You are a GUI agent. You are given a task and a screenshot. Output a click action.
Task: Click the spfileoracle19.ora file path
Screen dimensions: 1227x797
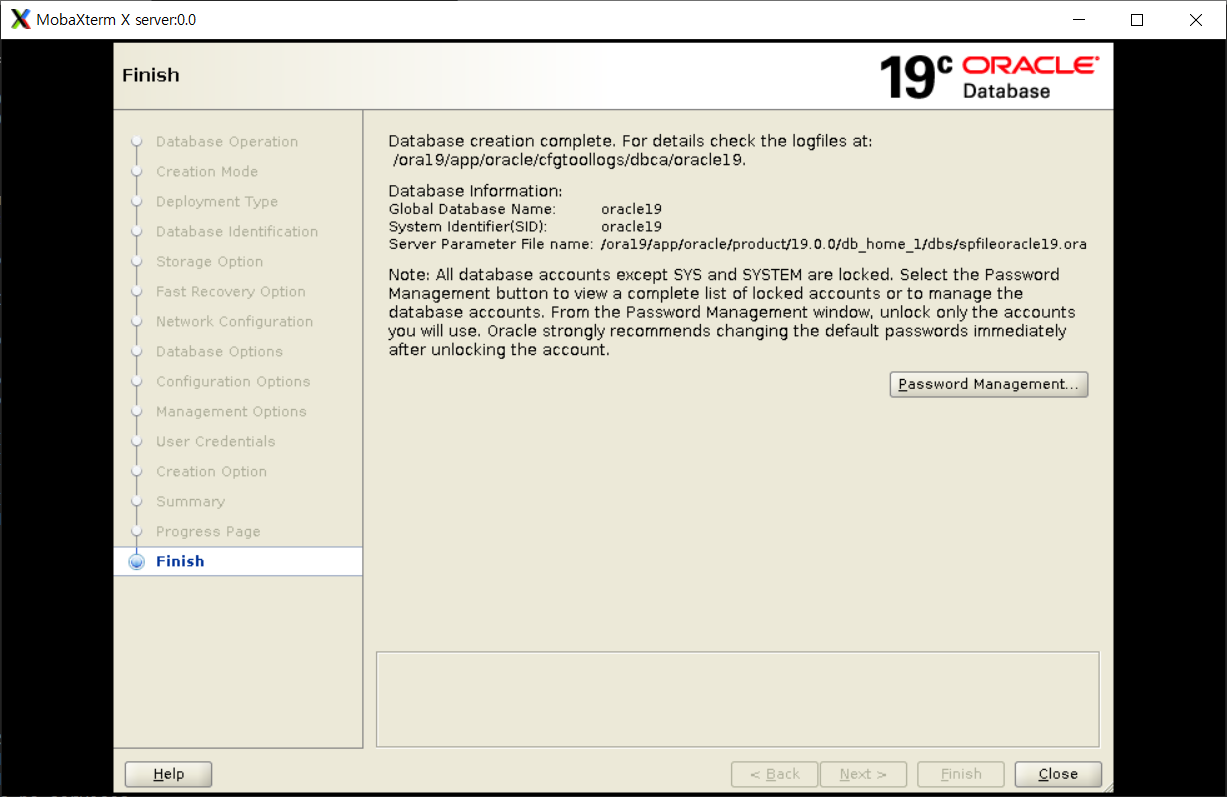pos(844,244)
